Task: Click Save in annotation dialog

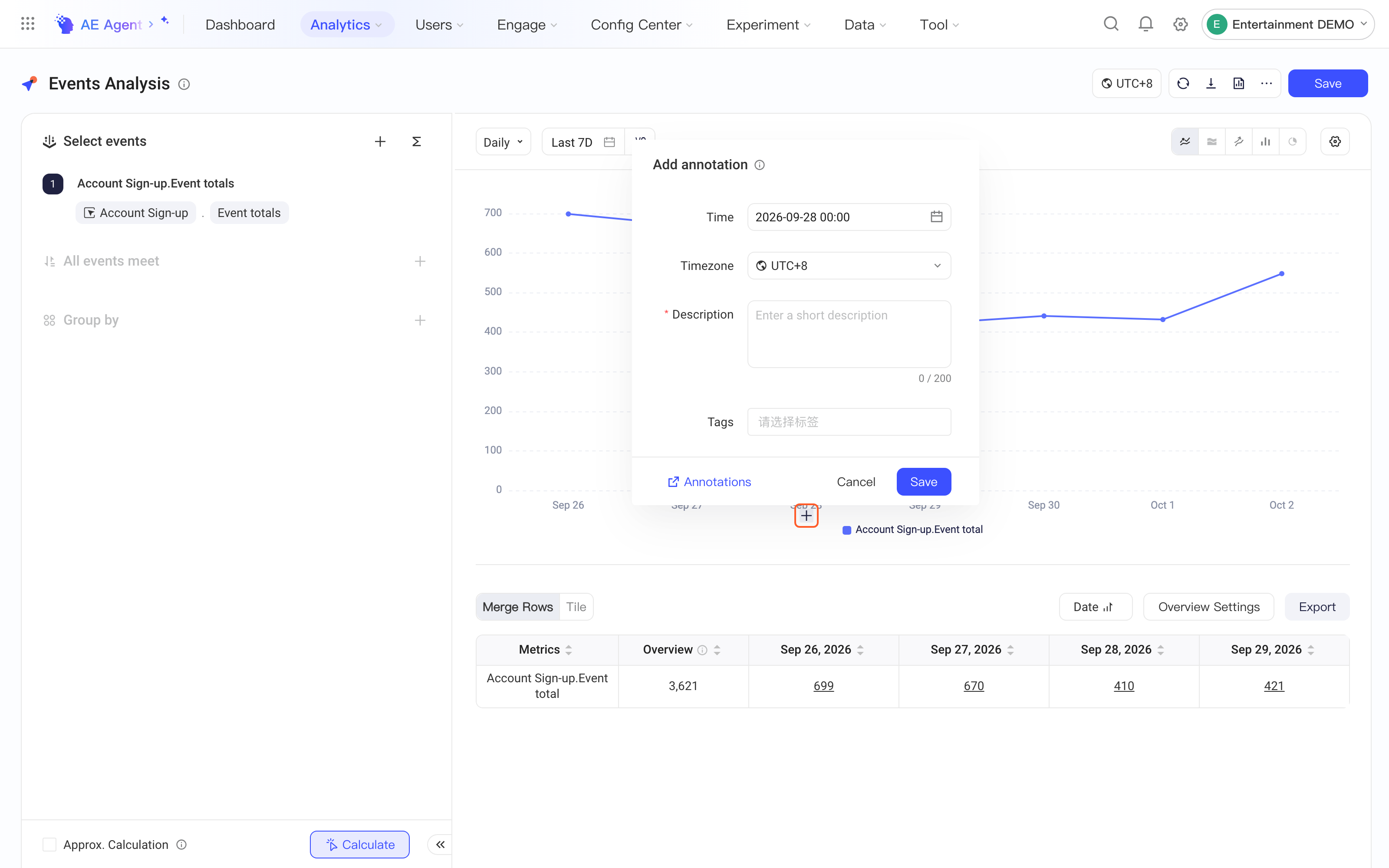Action: pos(924,482)
